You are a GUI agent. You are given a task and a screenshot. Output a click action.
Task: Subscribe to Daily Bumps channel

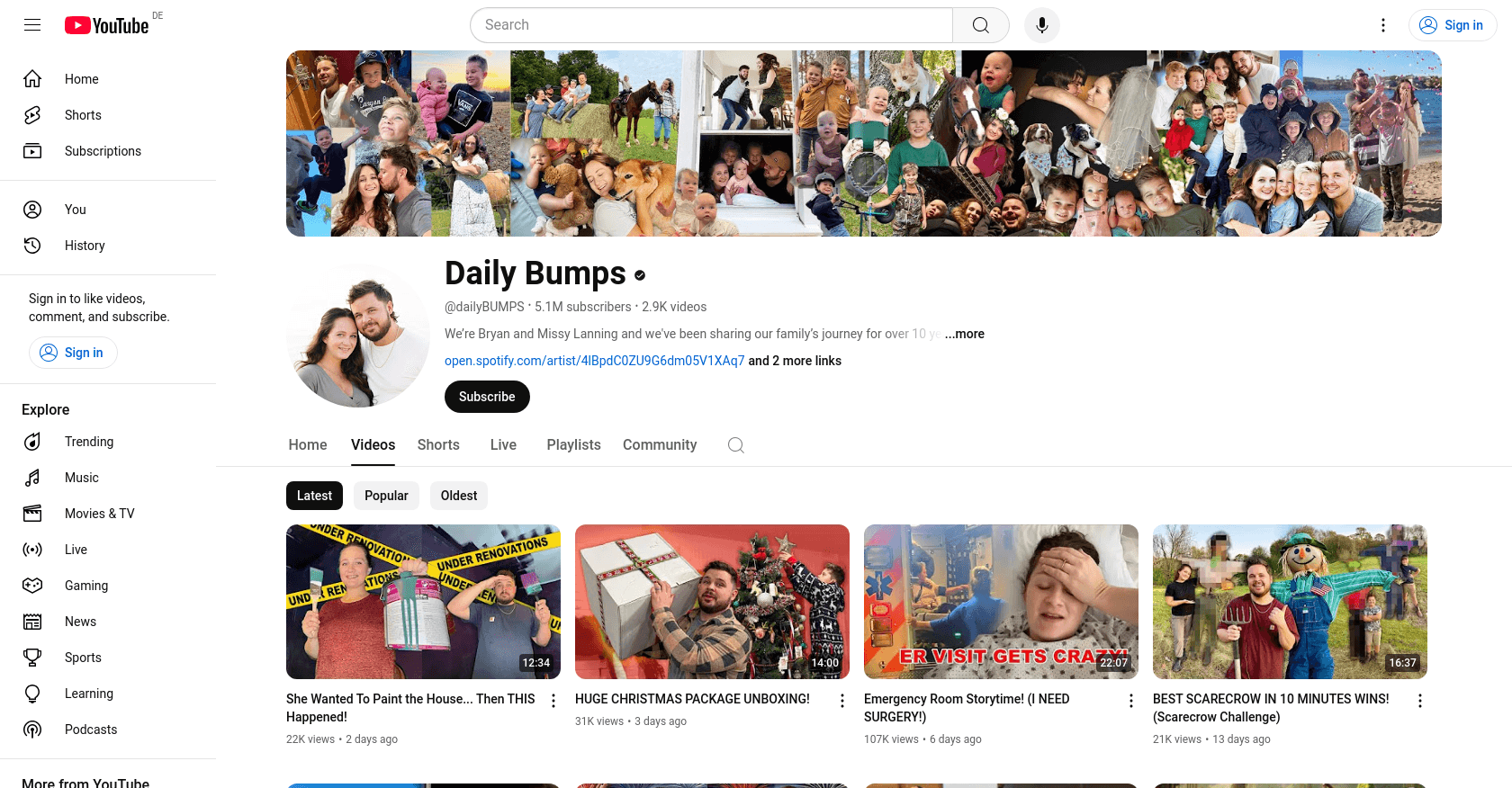pos(487,397)
